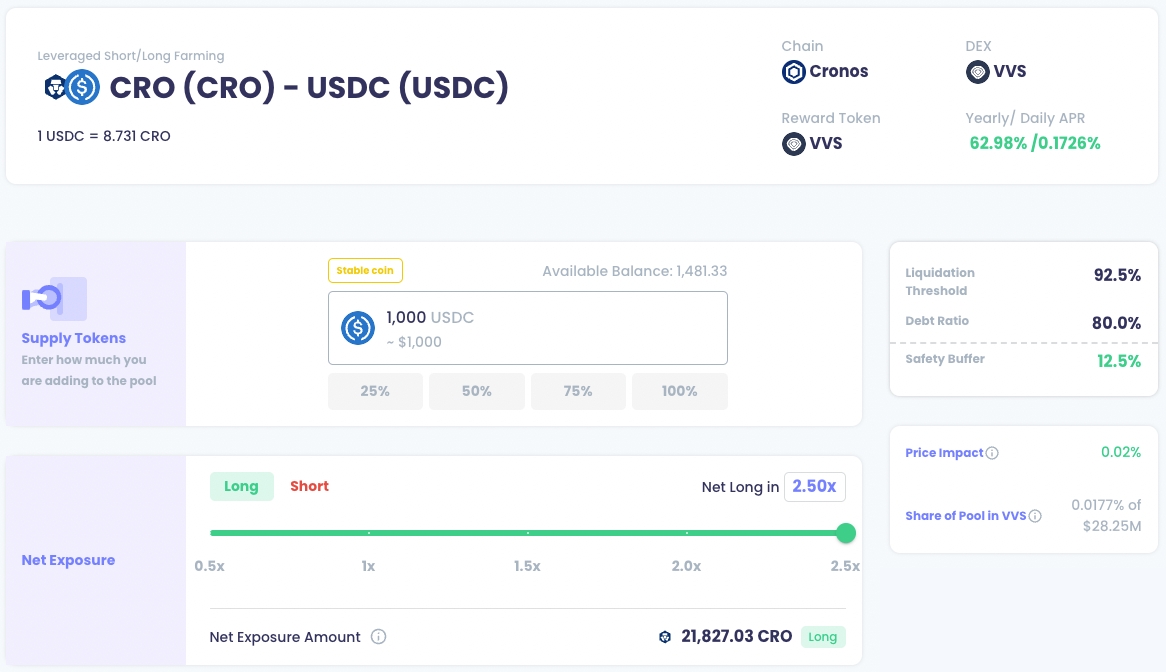
Task: Set slider to the 1.5x mark
Action: pos(528,533)
